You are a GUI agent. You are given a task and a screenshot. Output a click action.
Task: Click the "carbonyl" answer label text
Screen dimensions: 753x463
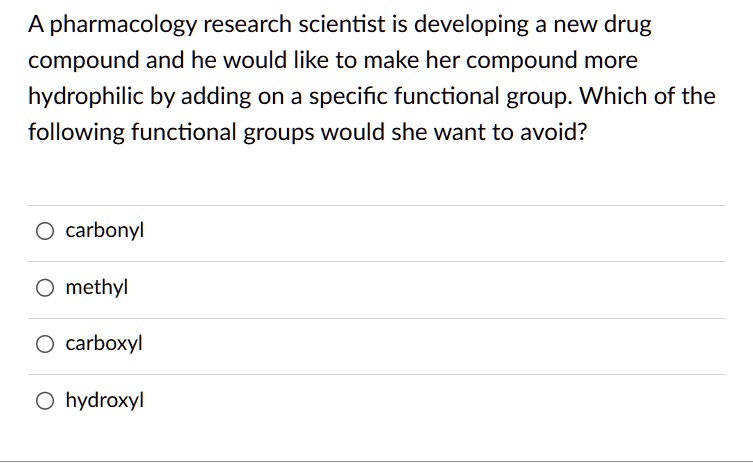(x=105, y=231)
